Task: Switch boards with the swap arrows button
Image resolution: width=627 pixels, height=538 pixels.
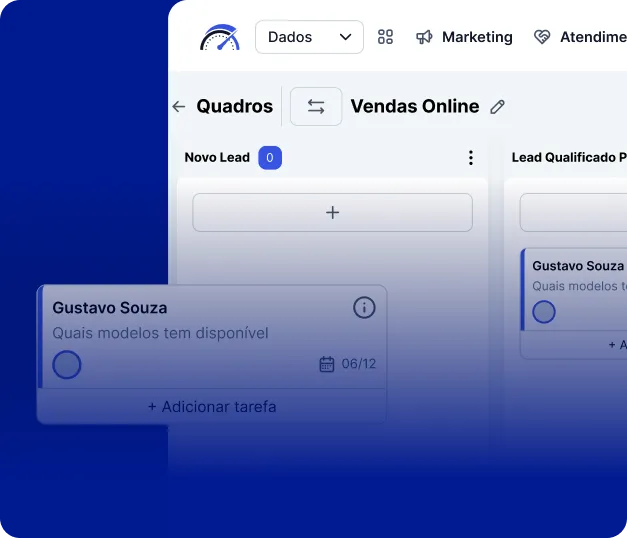Action: [x=316, y=106]
